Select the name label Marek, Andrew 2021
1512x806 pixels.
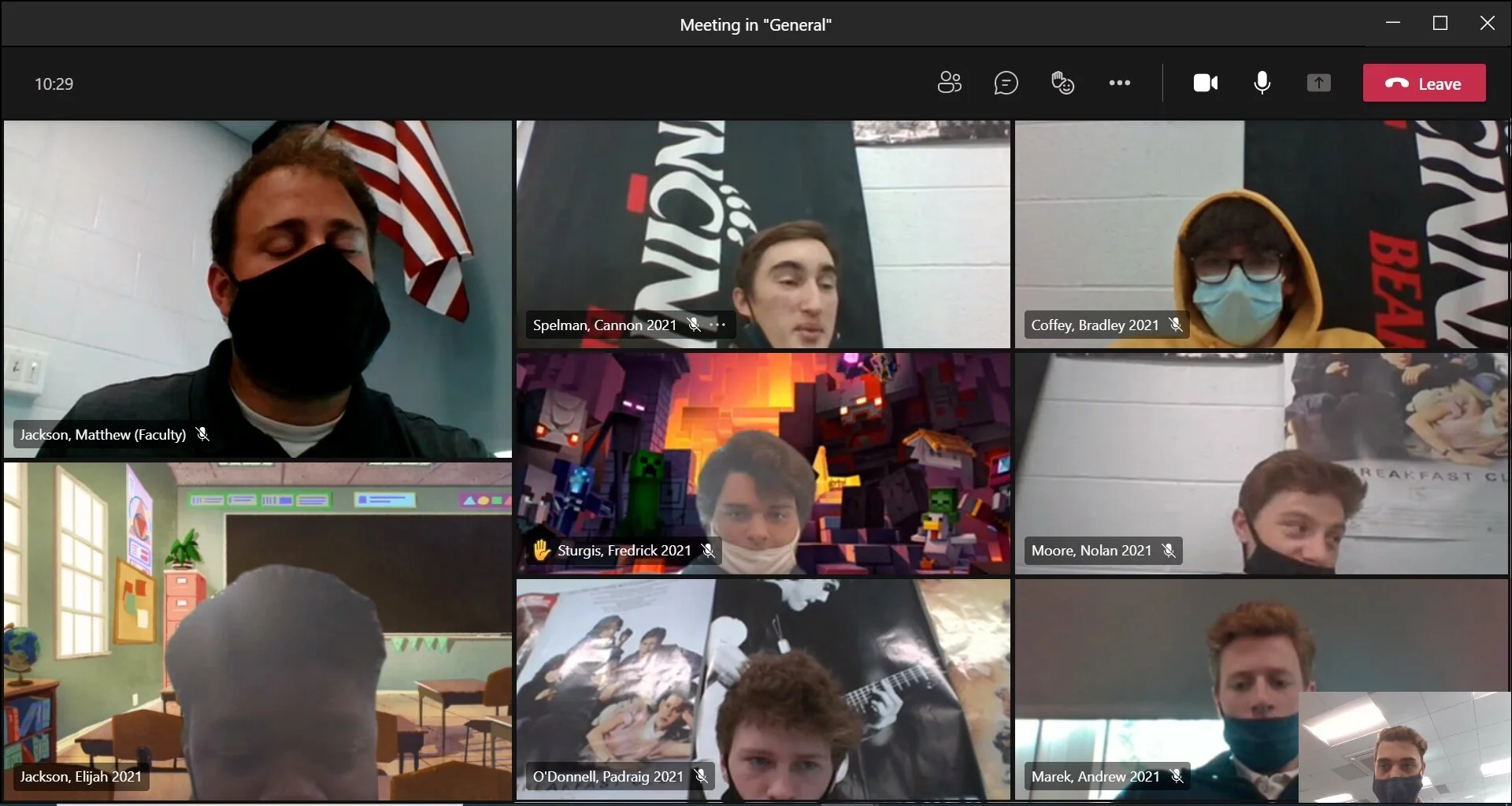1095,776
